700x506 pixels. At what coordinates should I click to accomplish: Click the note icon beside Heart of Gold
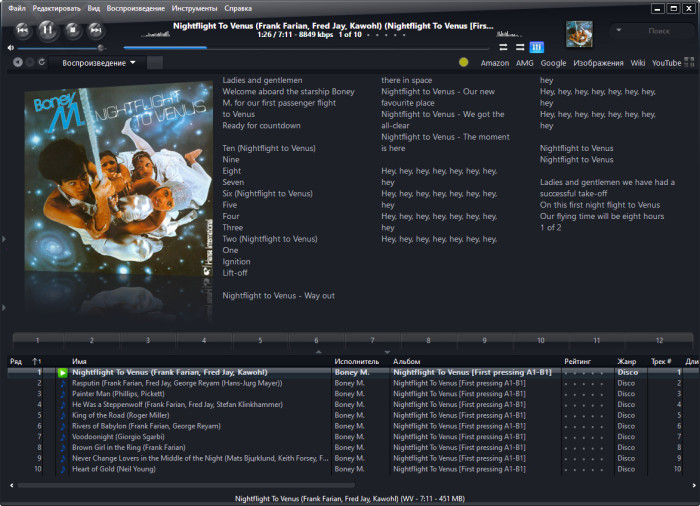pyautogui.click(x=62, y=469)
